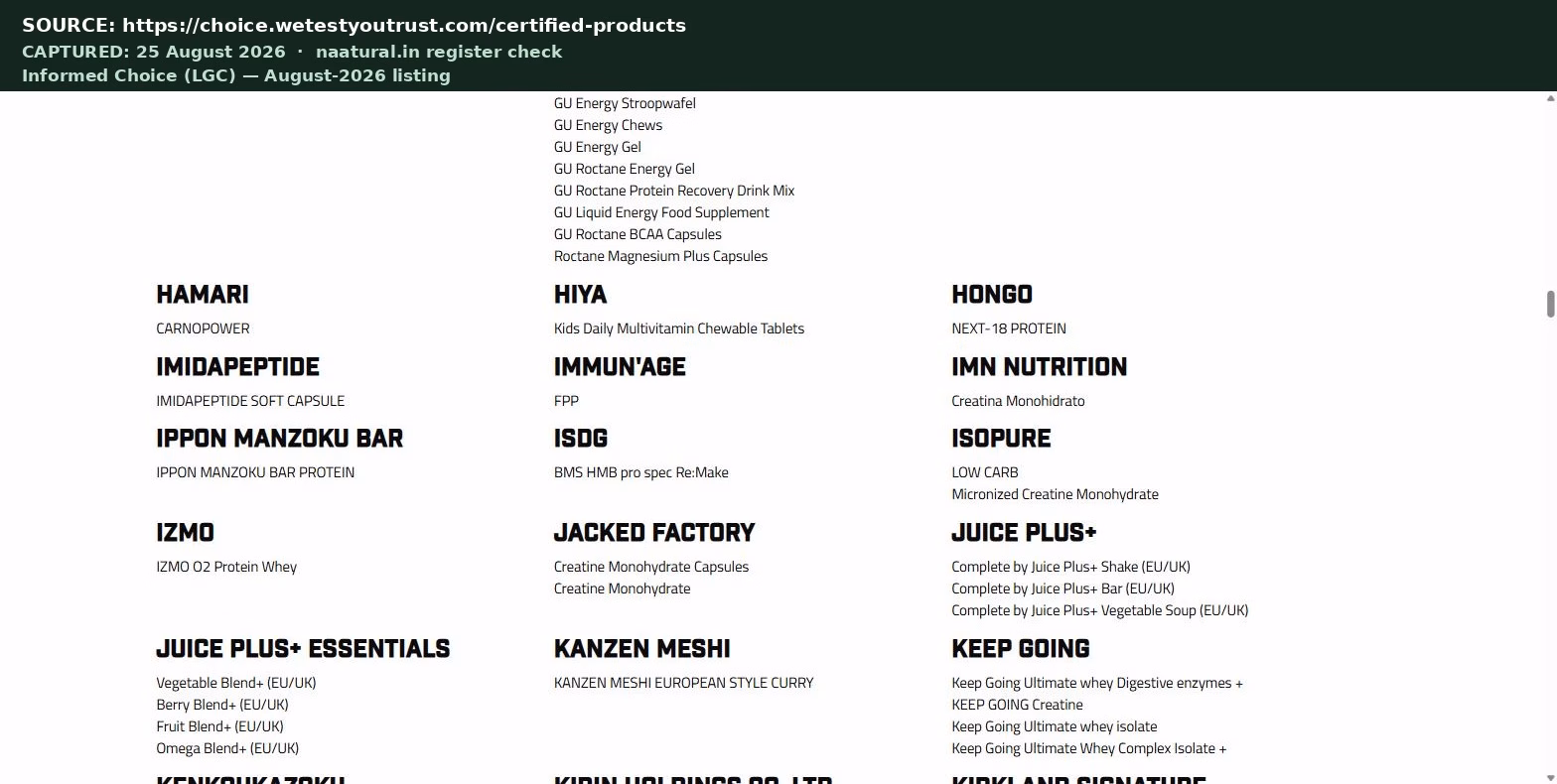Select the IMN NUTRITION heading
This screenshot has width=1557, height=784.
pyautogui.click(x=1039, y=367)
